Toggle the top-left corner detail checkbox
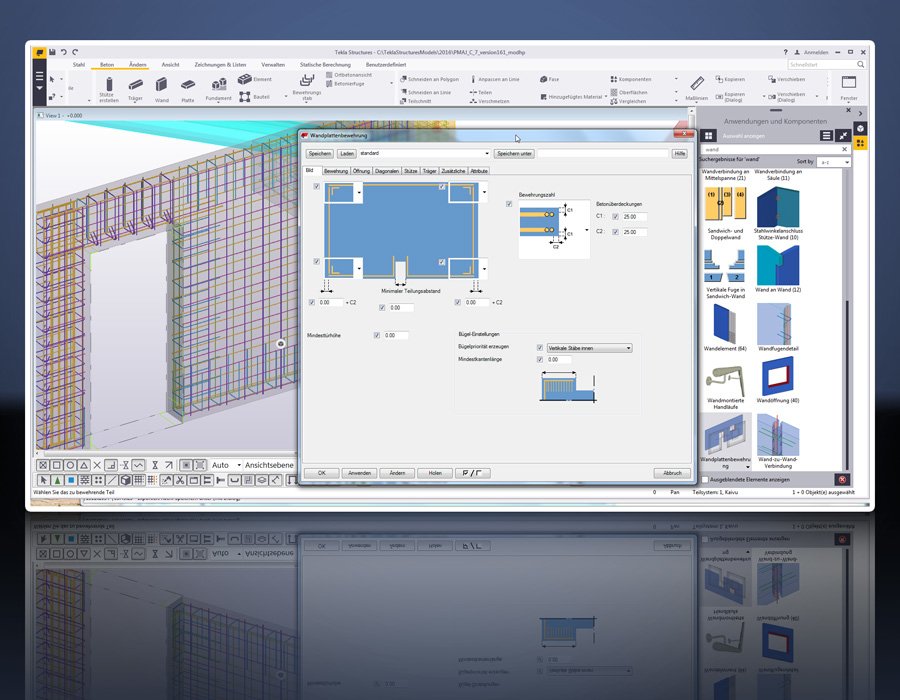The height and width of the screenshot is (700, 900). [x=317, y=186]
